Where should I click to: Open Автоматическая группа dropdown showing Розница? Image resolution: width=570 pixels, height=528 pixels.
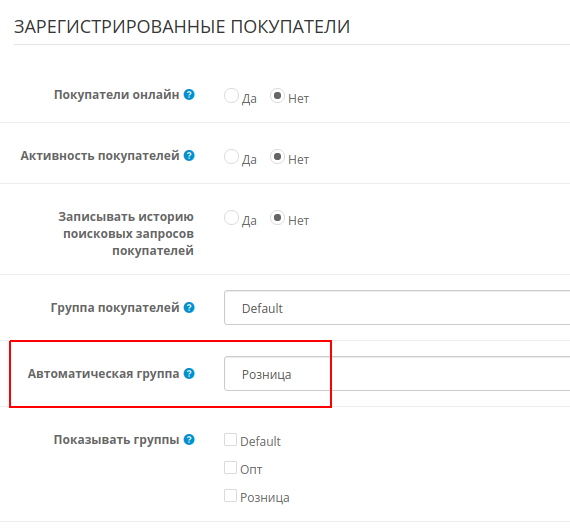[x=397, y=374]
